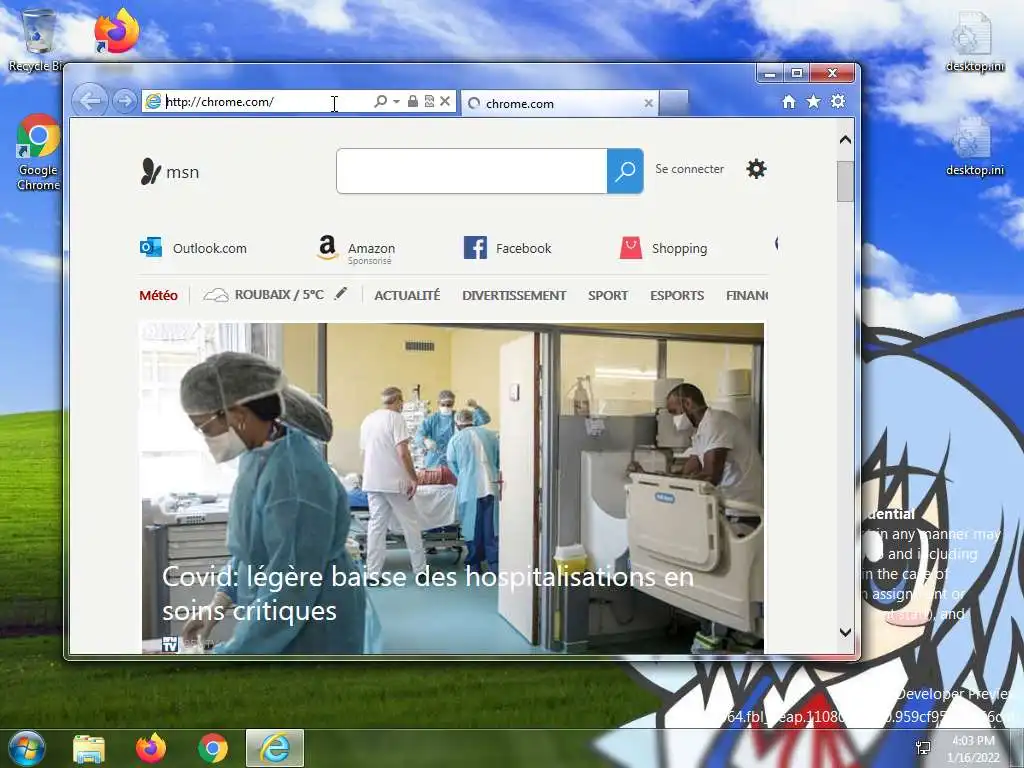Click the scrollbar down arrow
The height and width of the screenshot is (768, 1024).
pyautogui.click(x=845, y=632)
